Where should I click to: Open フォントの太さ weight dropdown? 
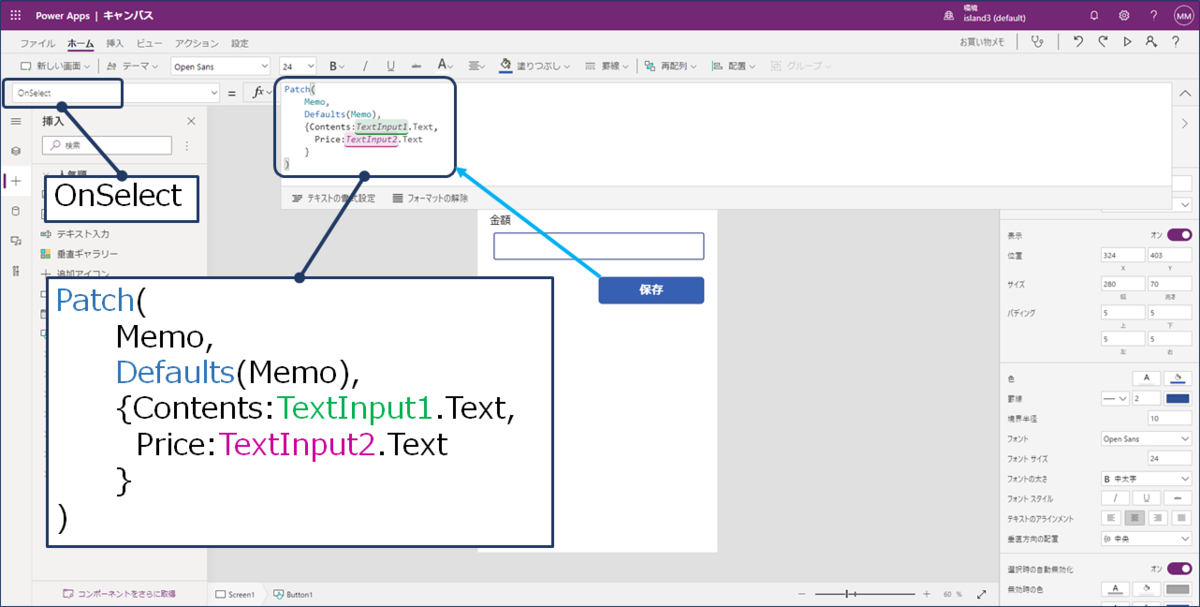coord(1146,479)
